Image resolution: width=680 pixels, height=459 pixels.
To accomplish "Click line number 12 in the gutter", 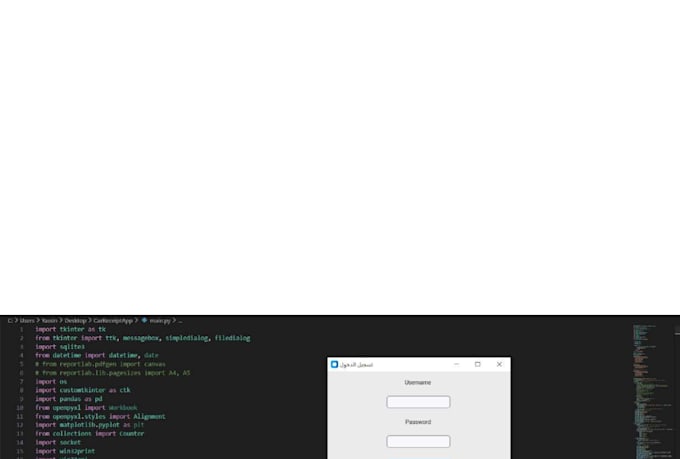I will (x=20, y=425).
